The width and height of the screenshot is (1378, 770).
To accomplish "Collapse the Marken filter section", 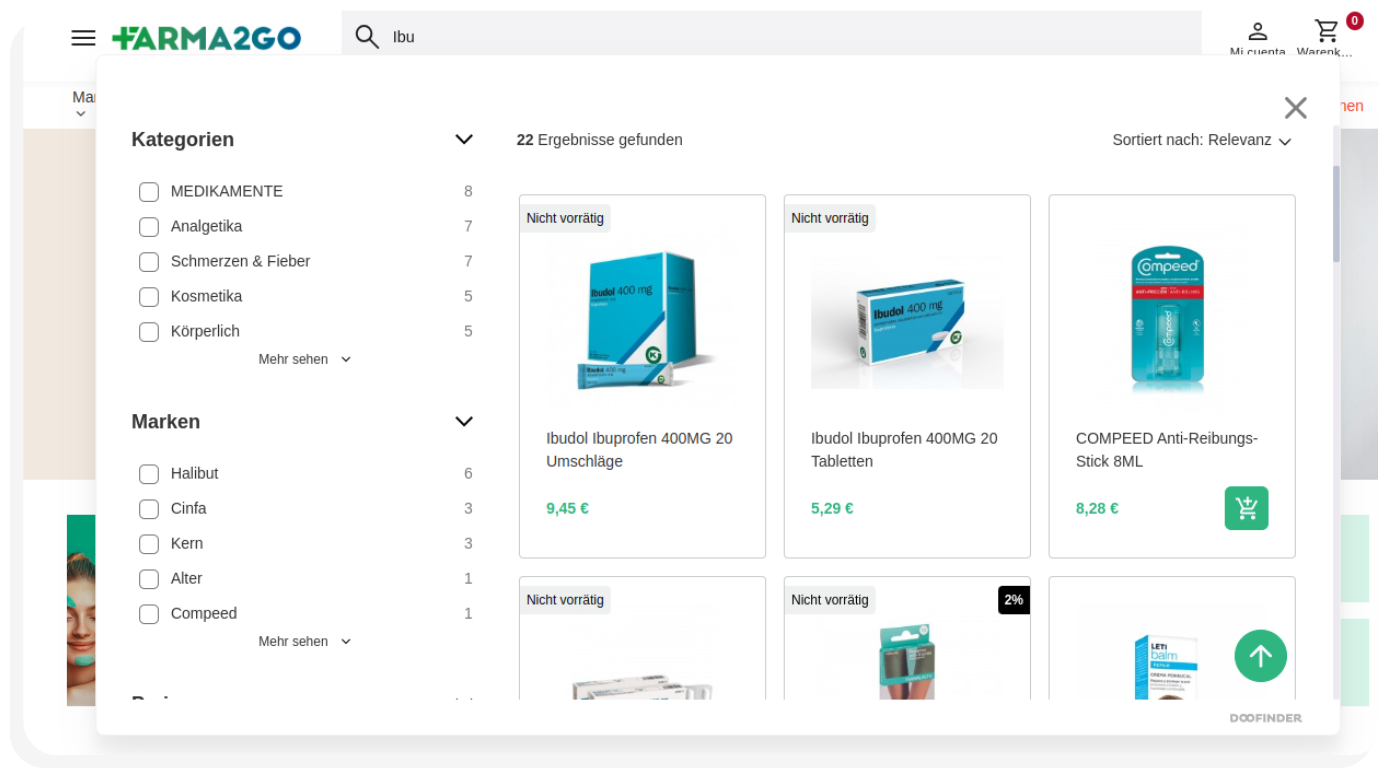I will 463,422.
